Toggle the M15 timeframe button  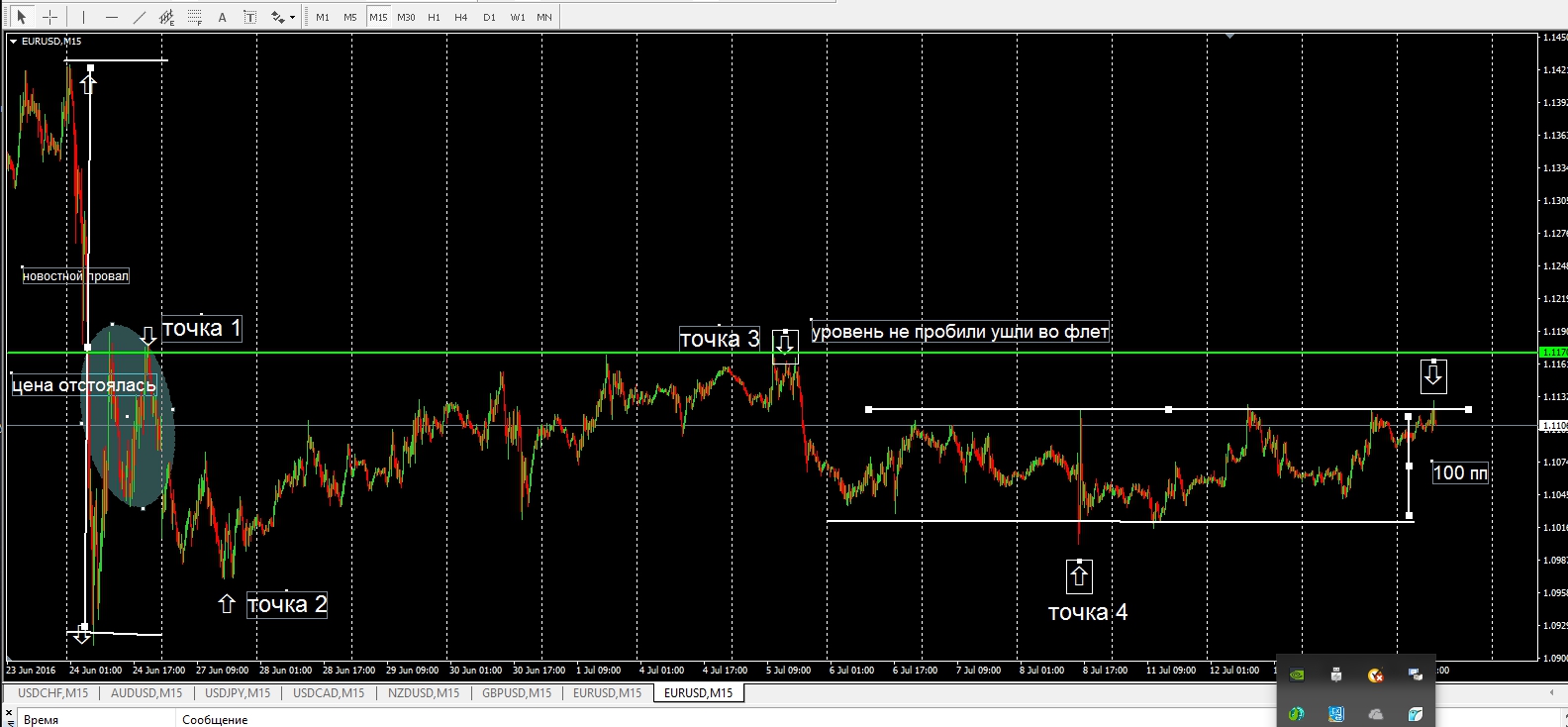[x=378, y=17]
